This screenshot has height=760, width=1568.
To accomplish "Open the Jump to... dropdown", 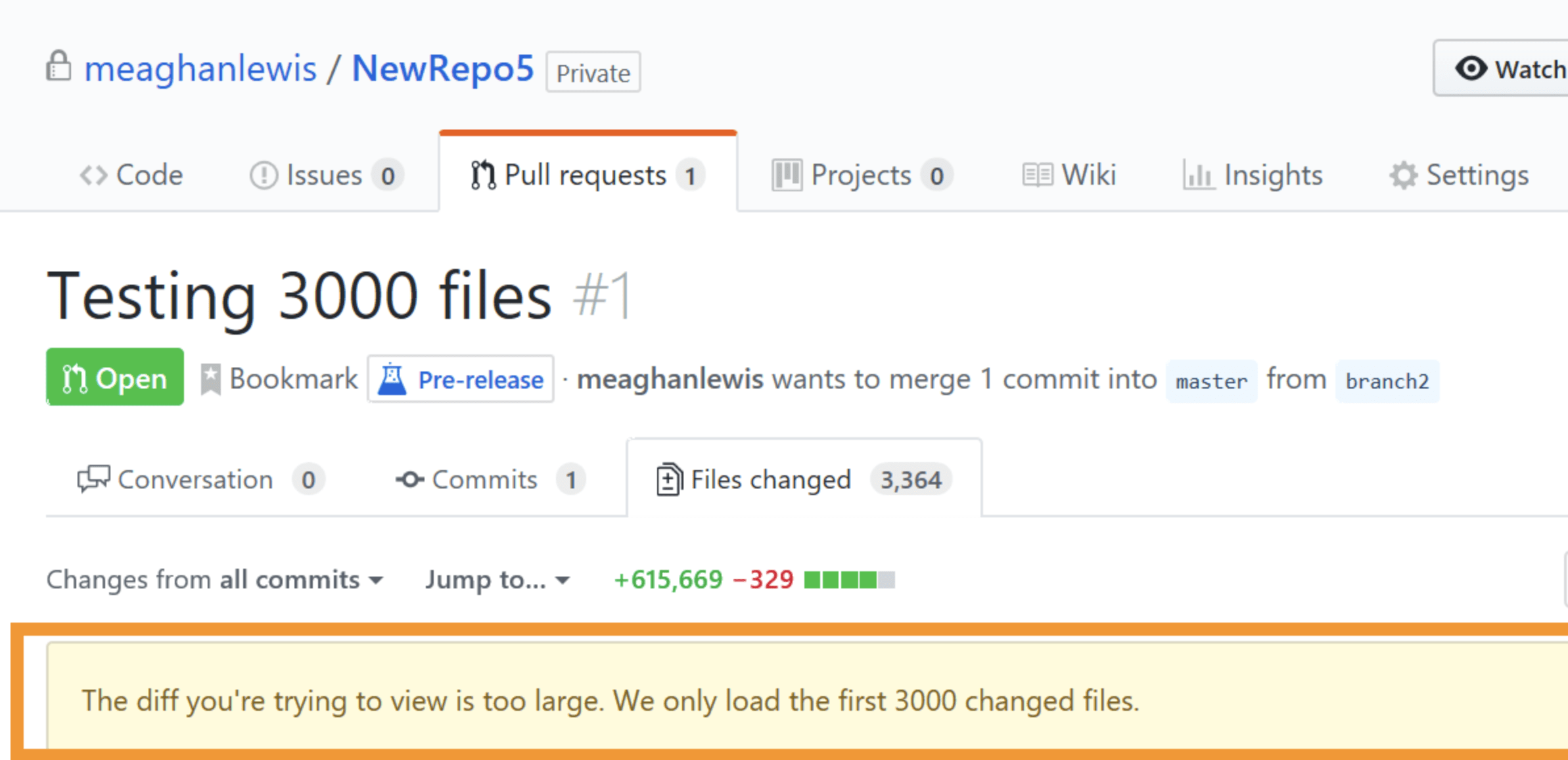I will [497, 580].
